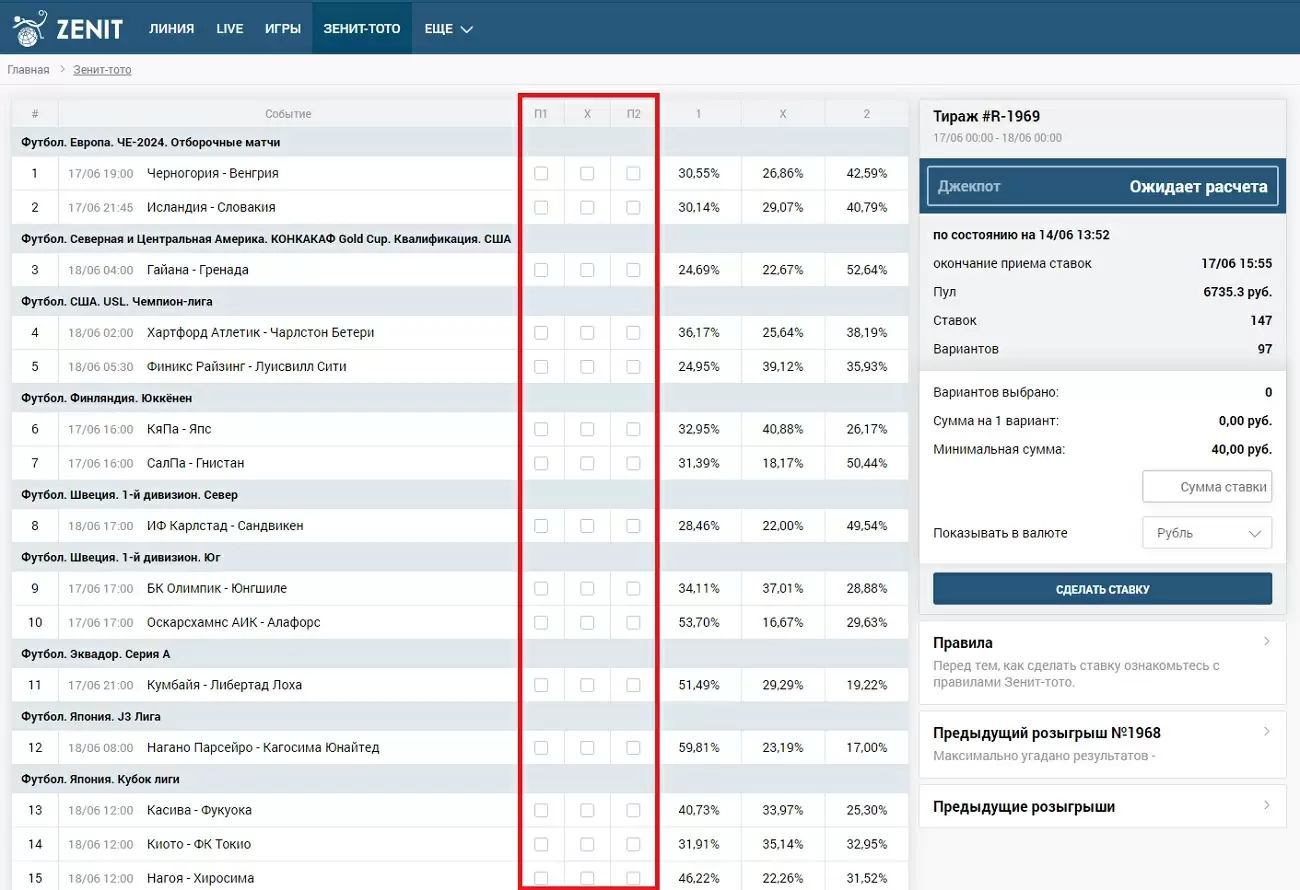Click the pool value 6735.3 руб.

(x=1238, y=292)
